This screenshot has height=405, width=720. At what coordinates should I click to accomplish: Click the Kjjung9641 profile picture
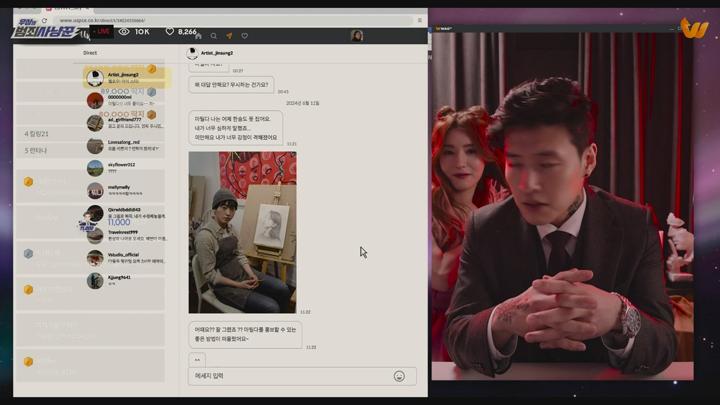(x=95, y=281)
